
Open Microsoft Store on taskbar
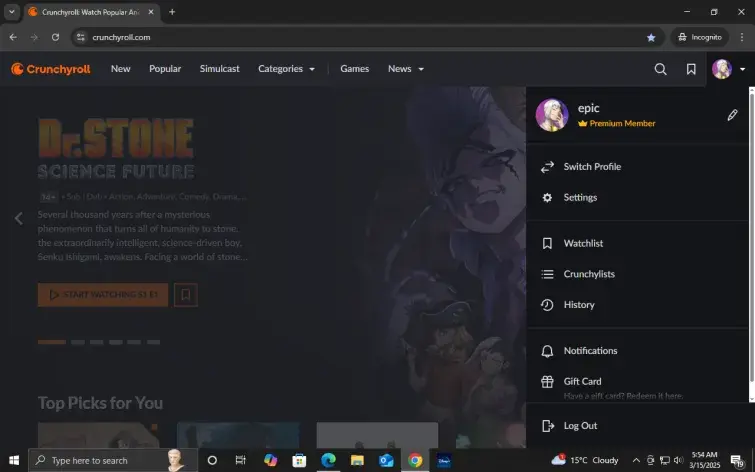point(299,460)
